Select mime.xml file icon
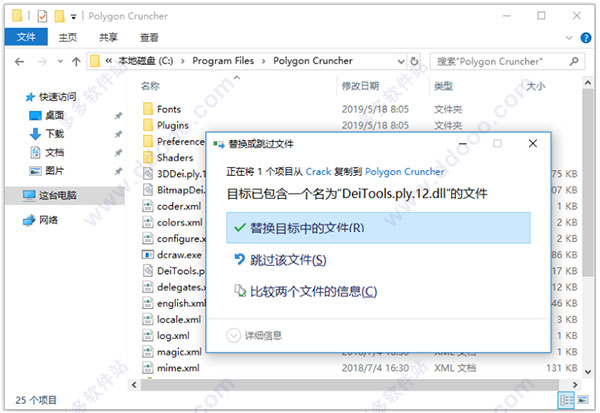The image size is (600, 413). 148,368
